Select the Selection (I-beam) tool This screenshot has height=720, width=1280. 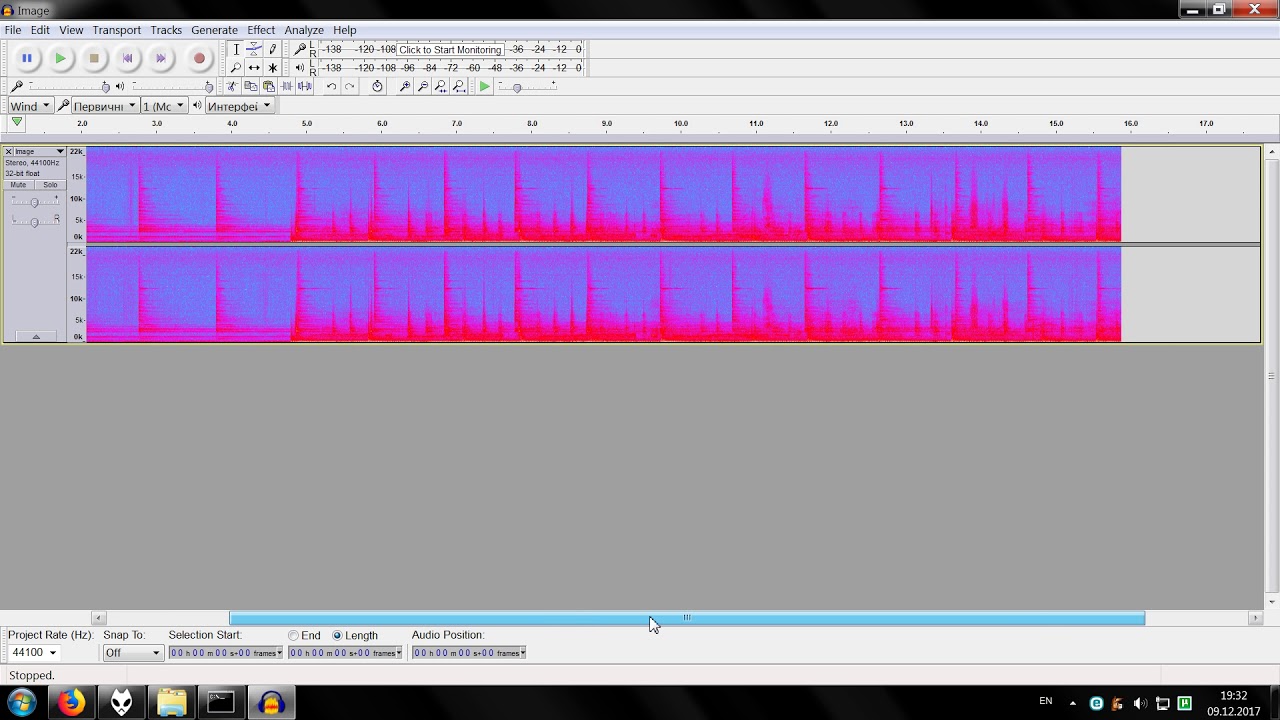pyautogui.click(x=236, y=49)
